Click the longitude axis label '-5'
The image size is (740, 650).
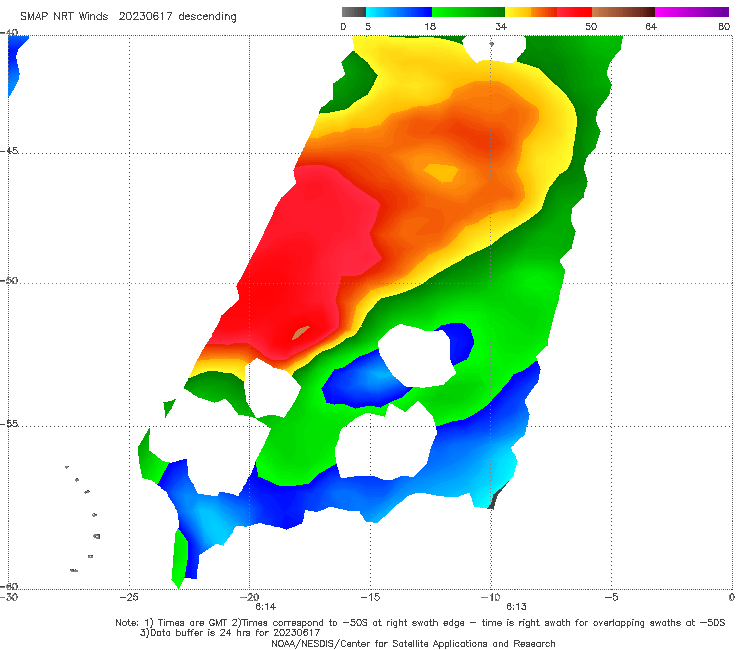pyautogui.click(x=611, y=597)
